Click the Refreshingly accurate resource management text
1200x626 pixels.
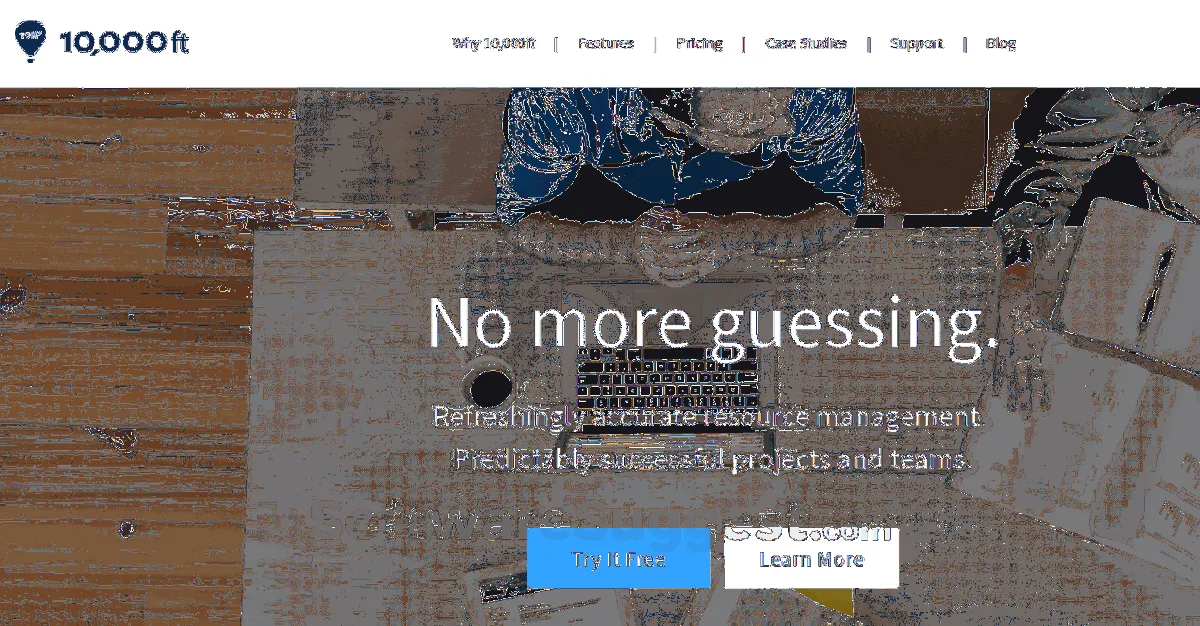point(707,416)
